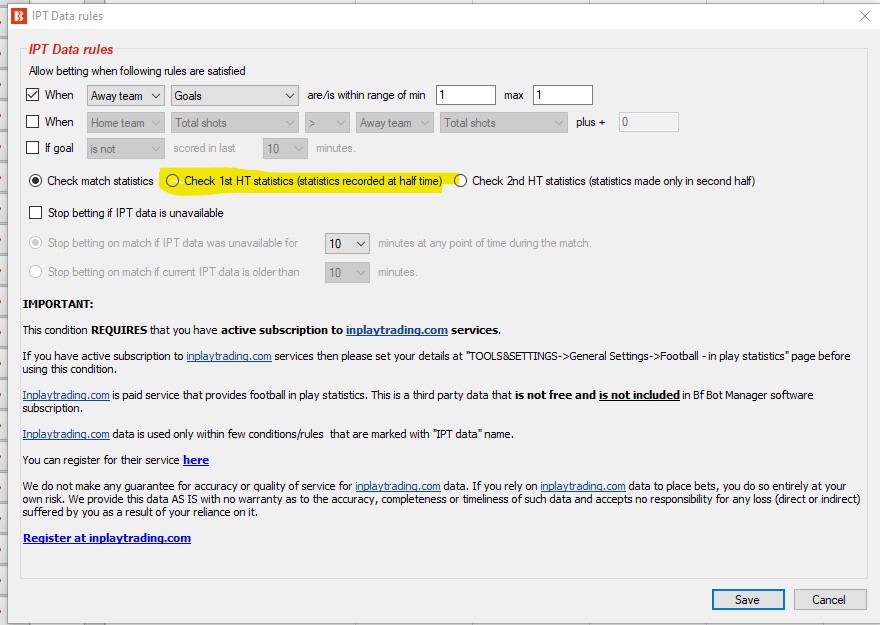880x625 pixels.
Task: Open 'Register at inplaytrading.com' link
Action: pyautogui.click(x=107, y=538)
